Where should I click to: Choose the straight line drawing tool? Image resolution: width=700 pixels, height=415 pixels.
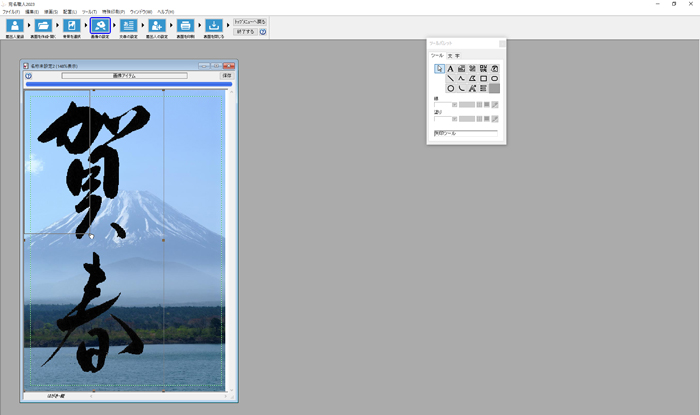coord(450,78)
